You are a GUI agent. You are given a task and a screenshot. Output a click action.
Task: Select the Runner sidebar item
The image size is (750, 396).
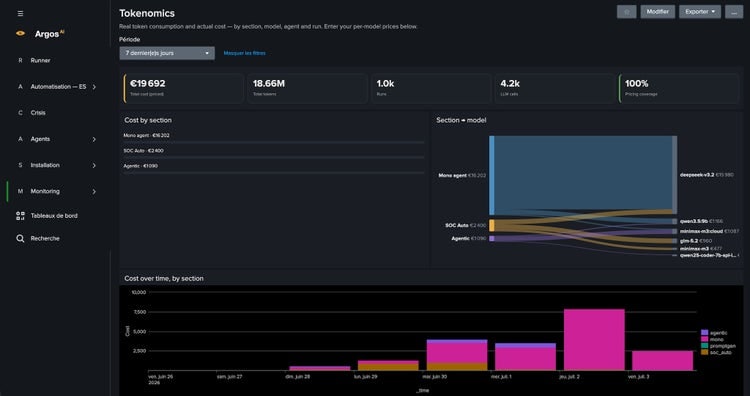click(40, 60)
